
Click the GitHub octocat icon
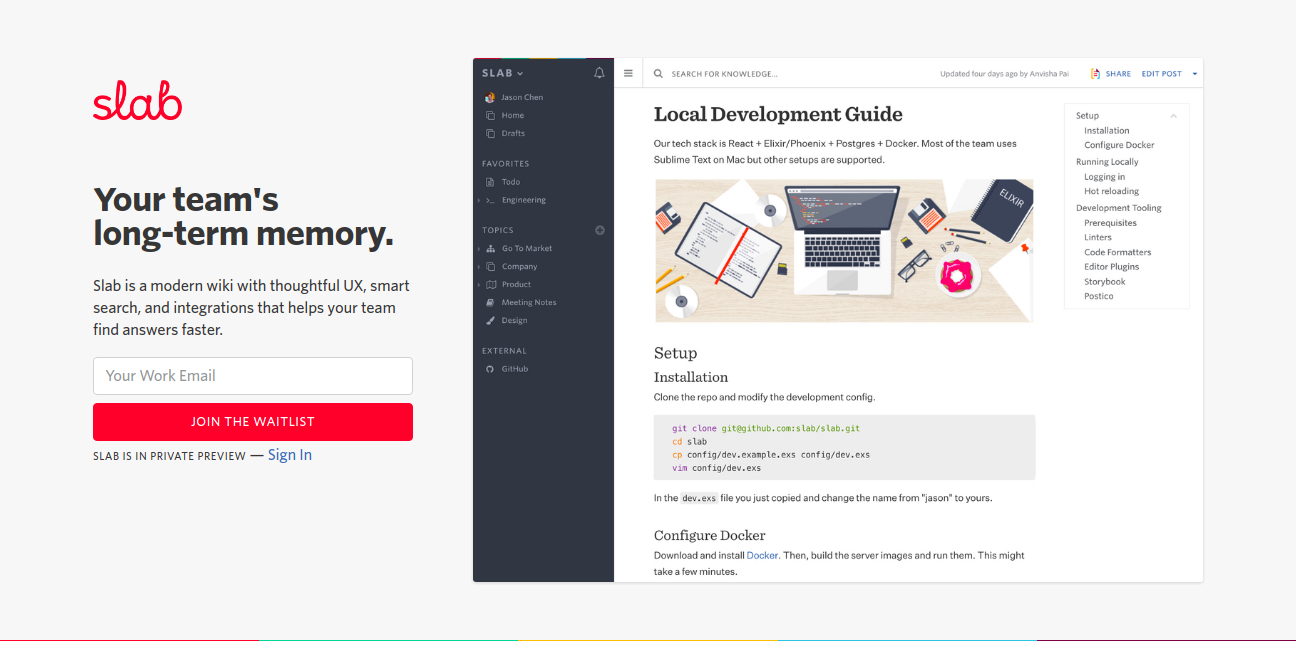(x=490, y=369)
